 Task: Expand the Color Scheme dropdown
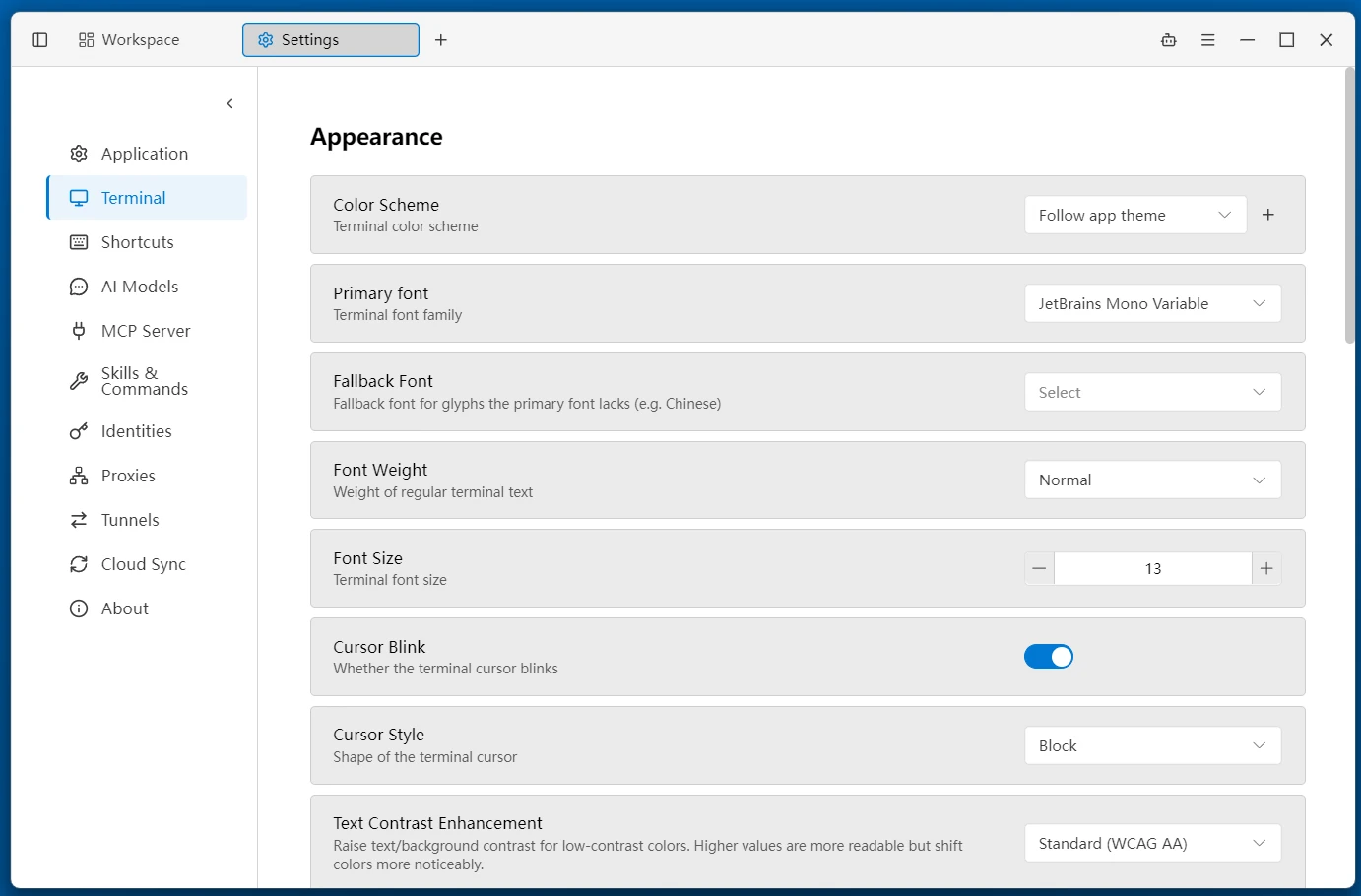[x=1135, y=215]
